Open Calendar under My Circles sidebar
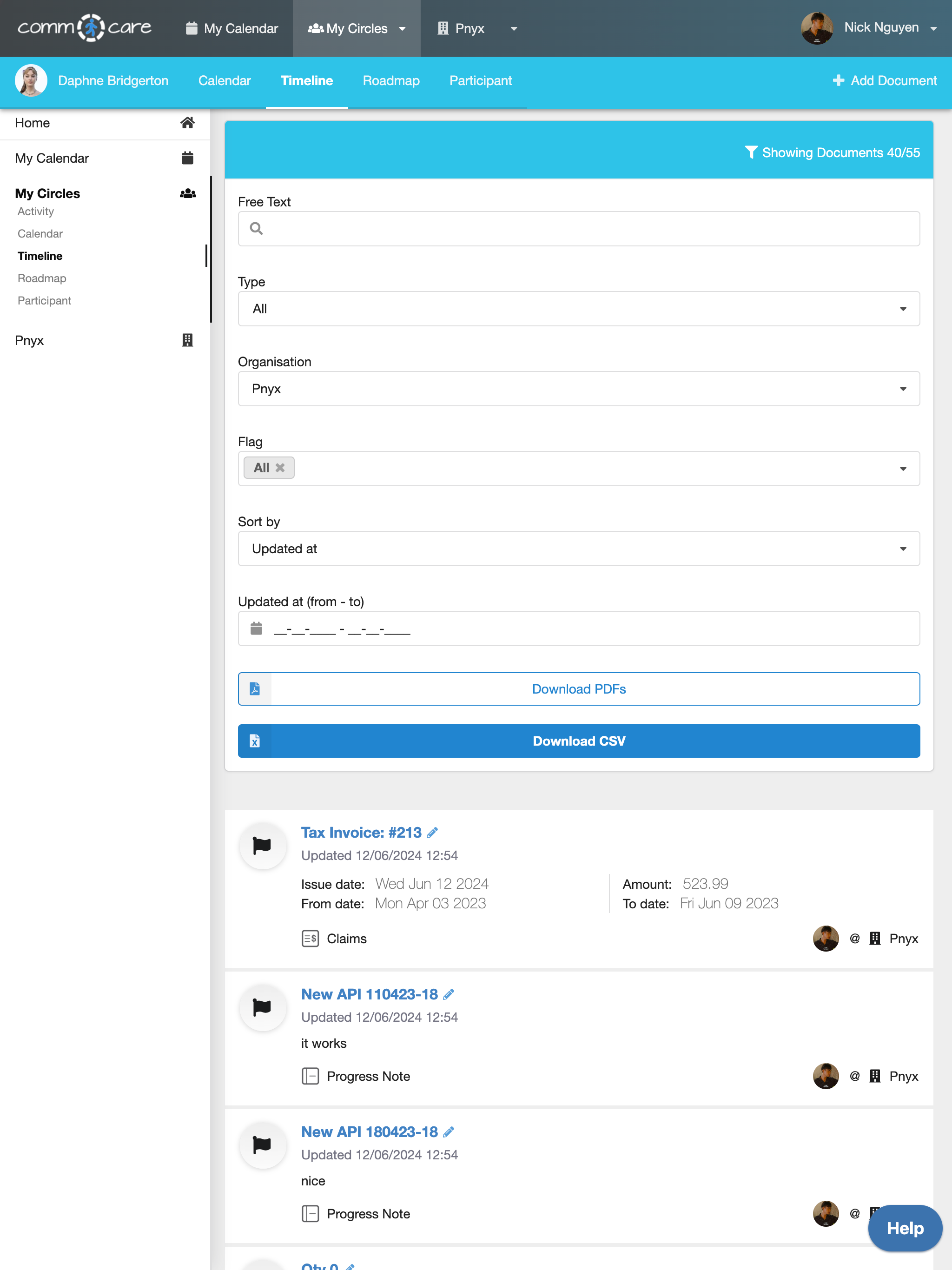952x1270 pixels. click(x=40, y=234)
